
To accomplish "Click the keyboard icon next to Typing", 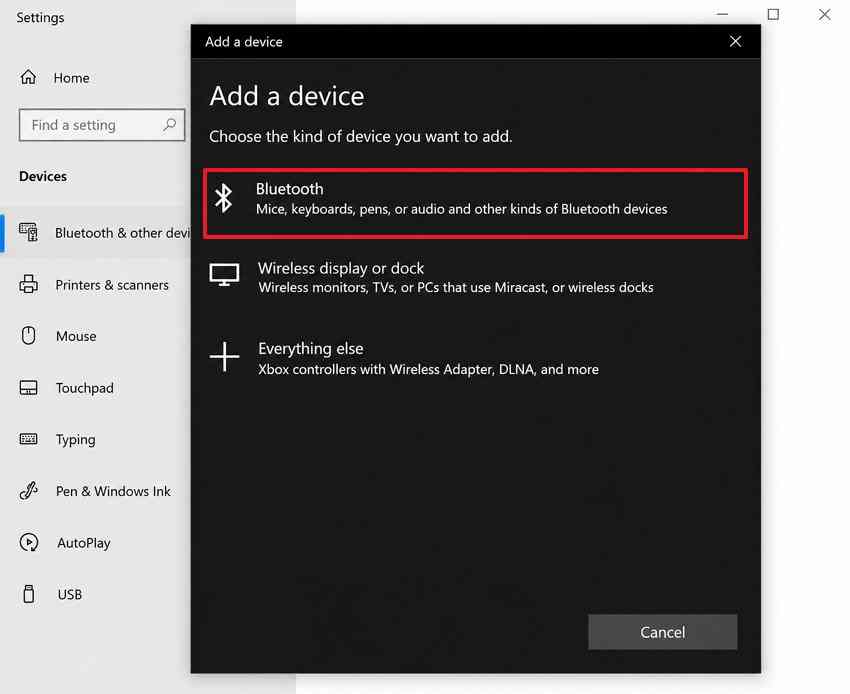I will tap(29, 439).
